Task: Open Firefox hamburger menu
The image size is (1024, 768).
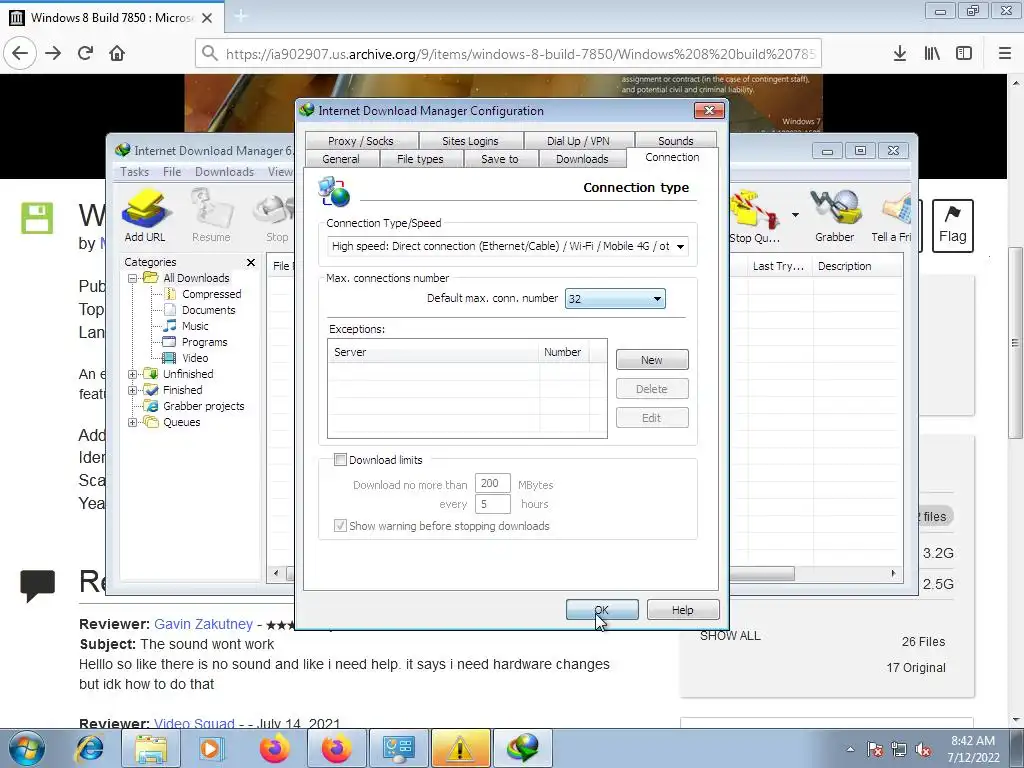Action: pyautogui.click(x=1005, y=53)
